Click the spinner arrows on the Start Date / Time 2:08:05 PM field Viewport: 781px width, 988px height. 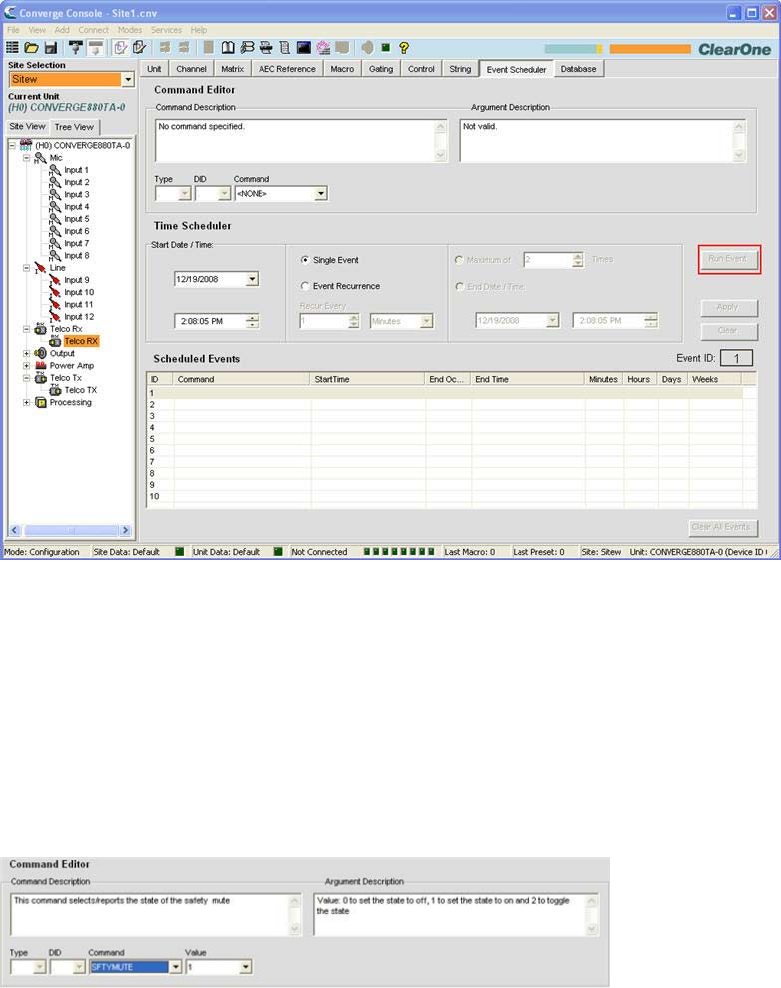pos(252,321)
